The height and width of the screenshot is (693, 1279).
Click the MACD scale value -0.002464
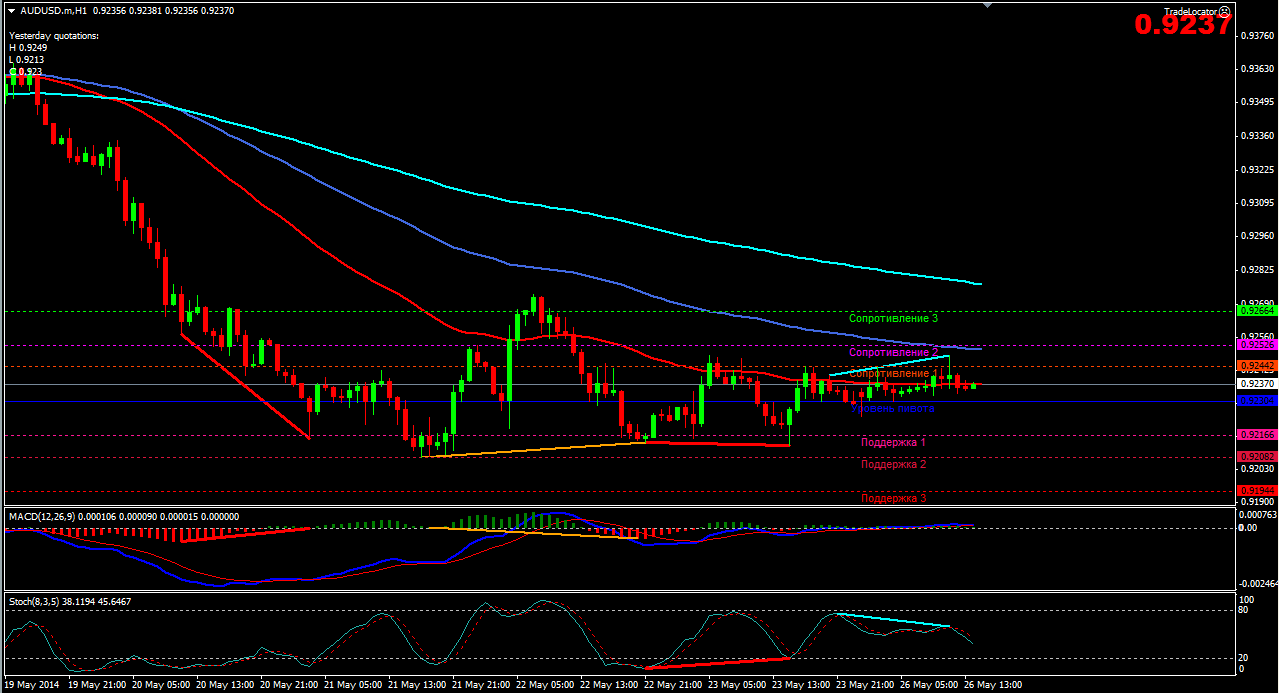click(1258, 583)
